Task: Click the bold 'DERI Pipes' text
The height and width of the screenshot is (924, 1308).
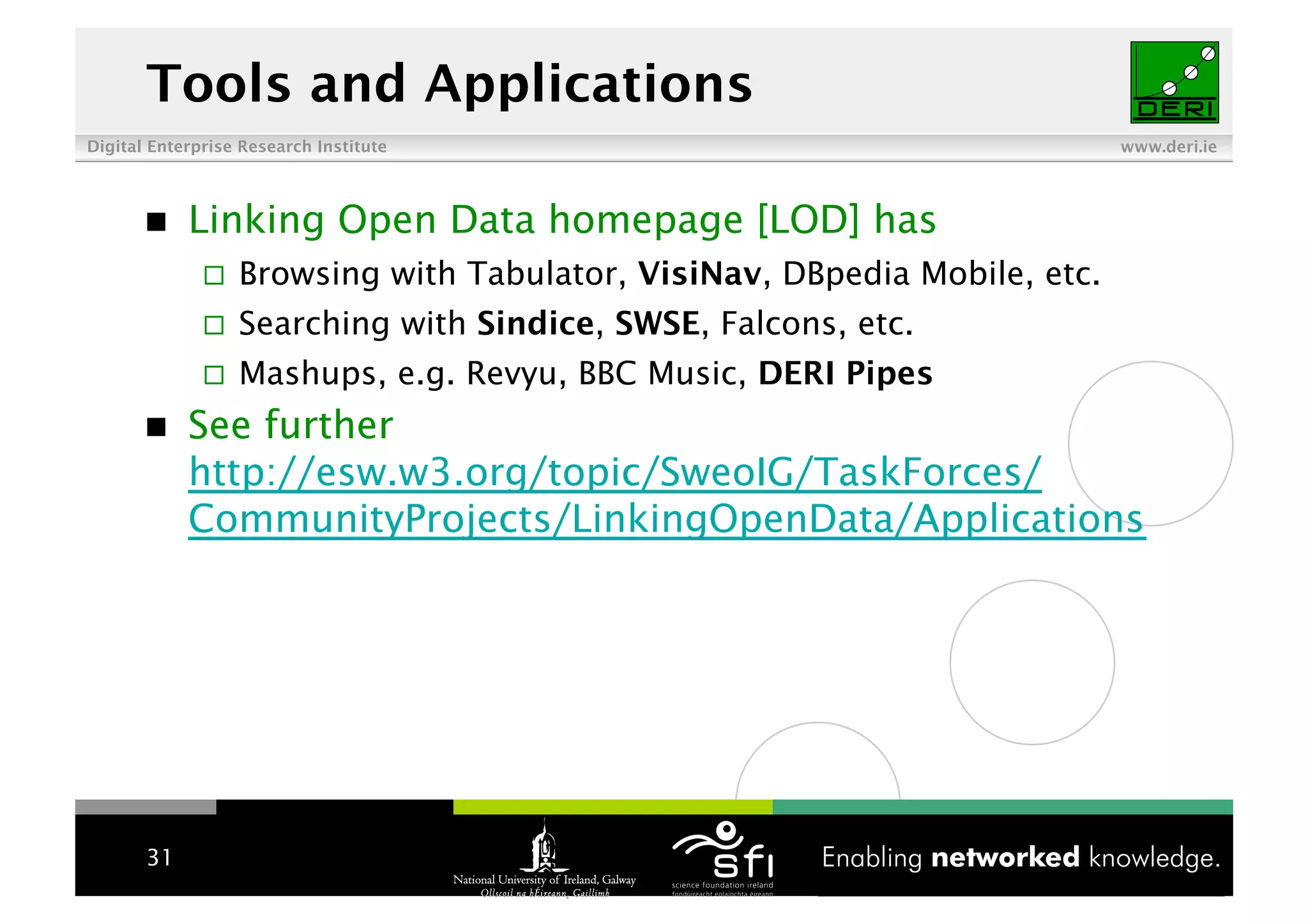Action: point(845,374)
